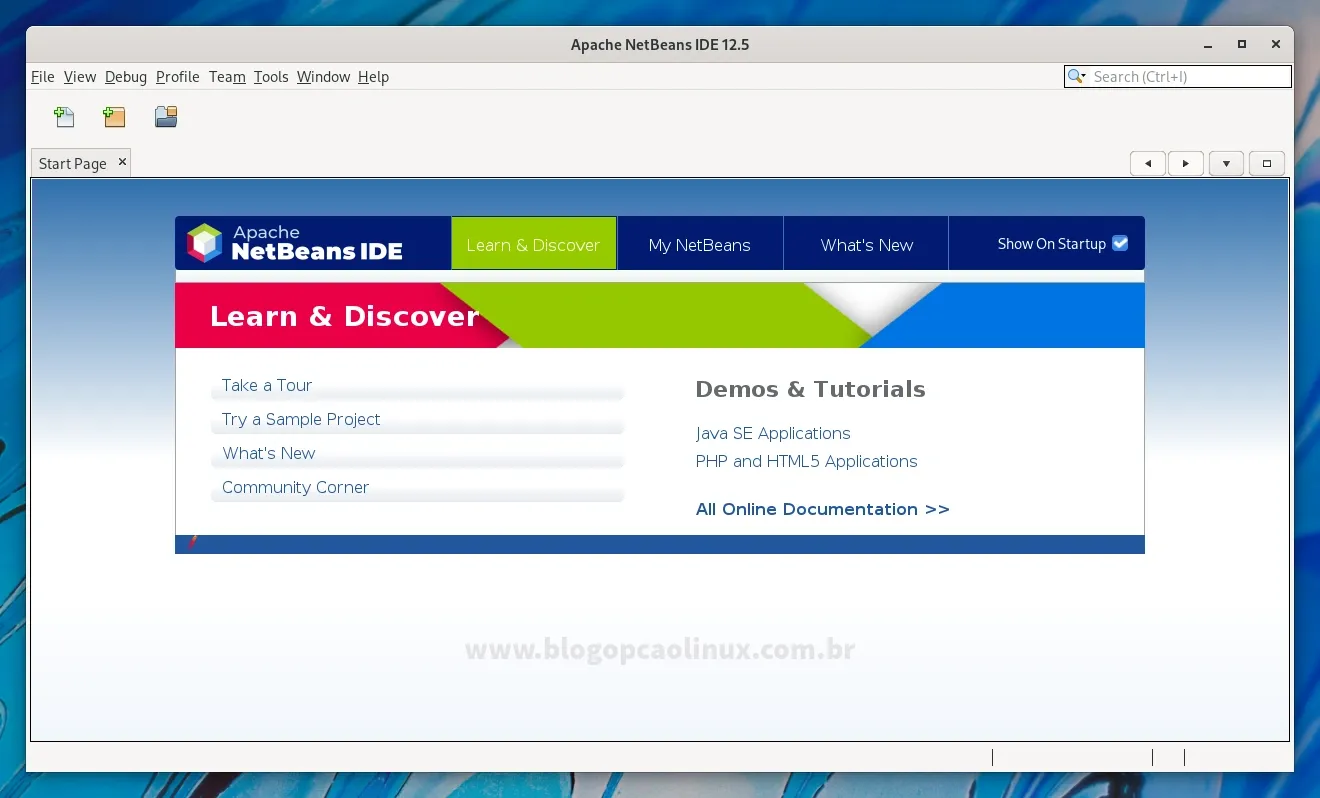Switch to What's New header tab
Screen dimensions: 1320x798
[866, 244]
